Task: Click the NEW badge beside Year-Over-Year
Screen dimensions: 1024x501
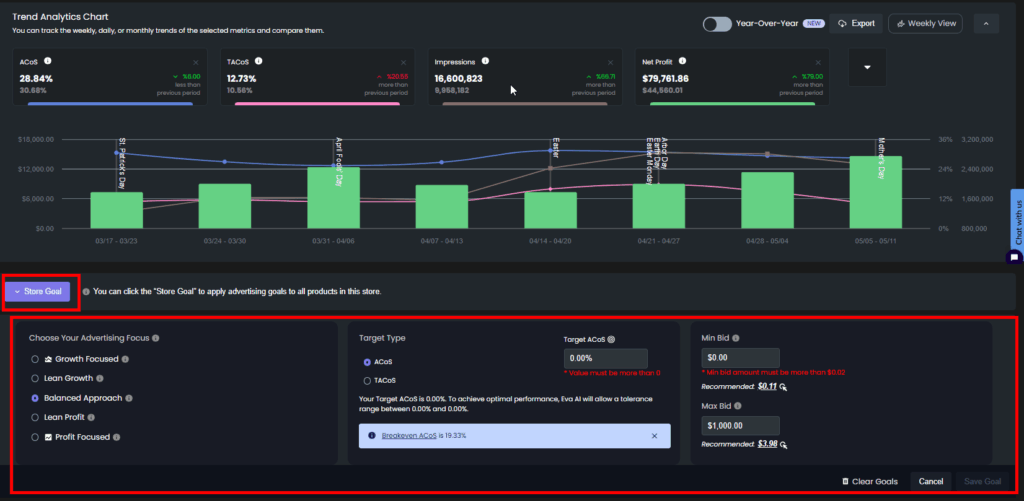Action: [814, 24]
